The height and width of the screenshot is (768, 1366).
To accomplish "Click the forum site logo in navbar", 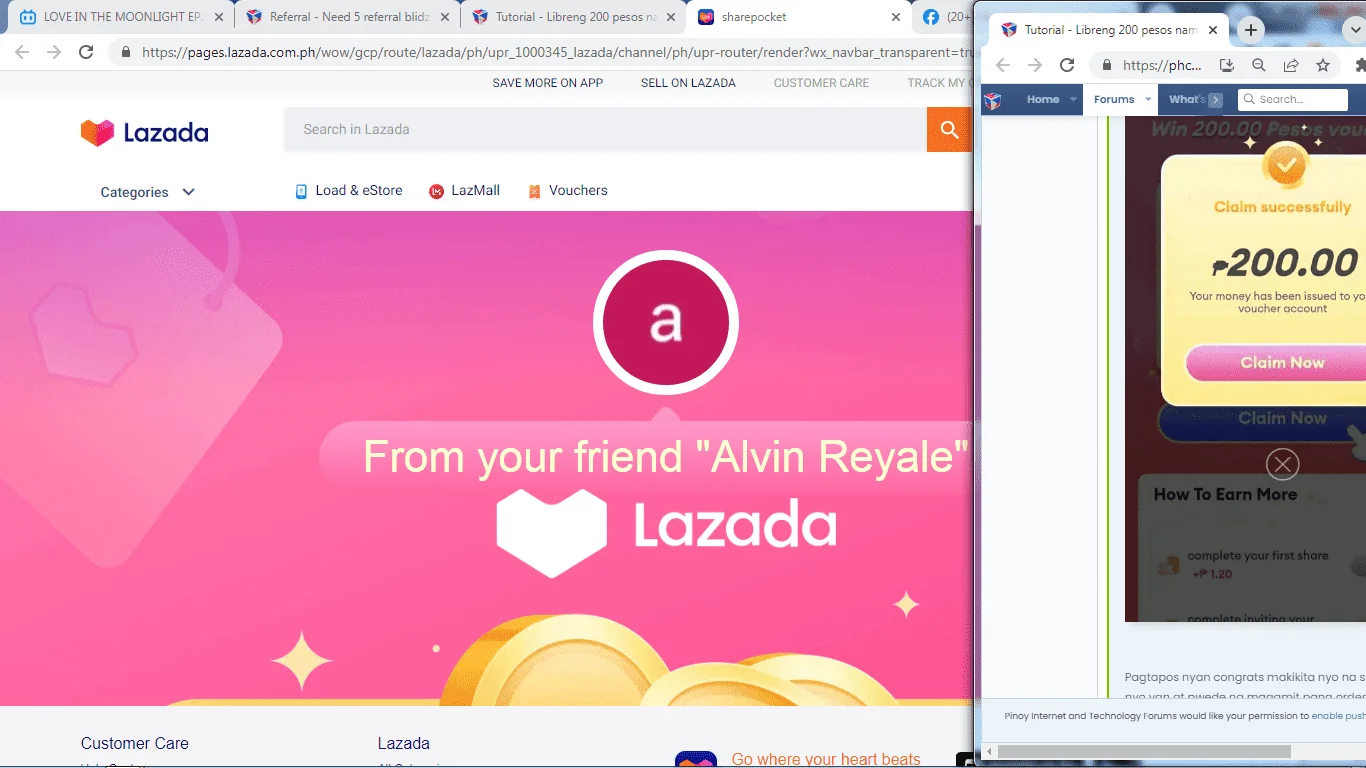I will coord(993,100).
